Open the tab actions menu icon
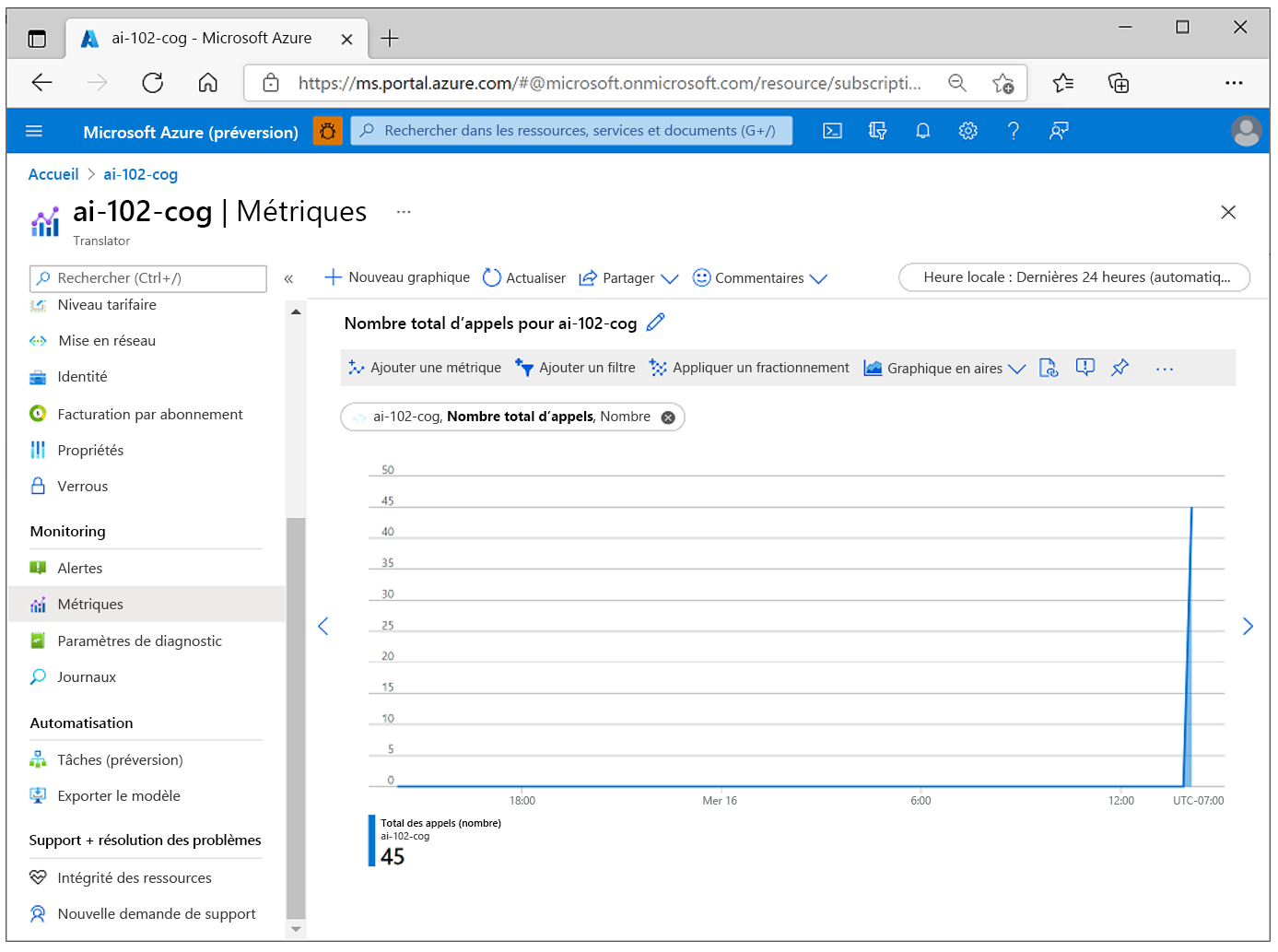The width and height of the screenshot is (1278, 952). click(37, 39)
